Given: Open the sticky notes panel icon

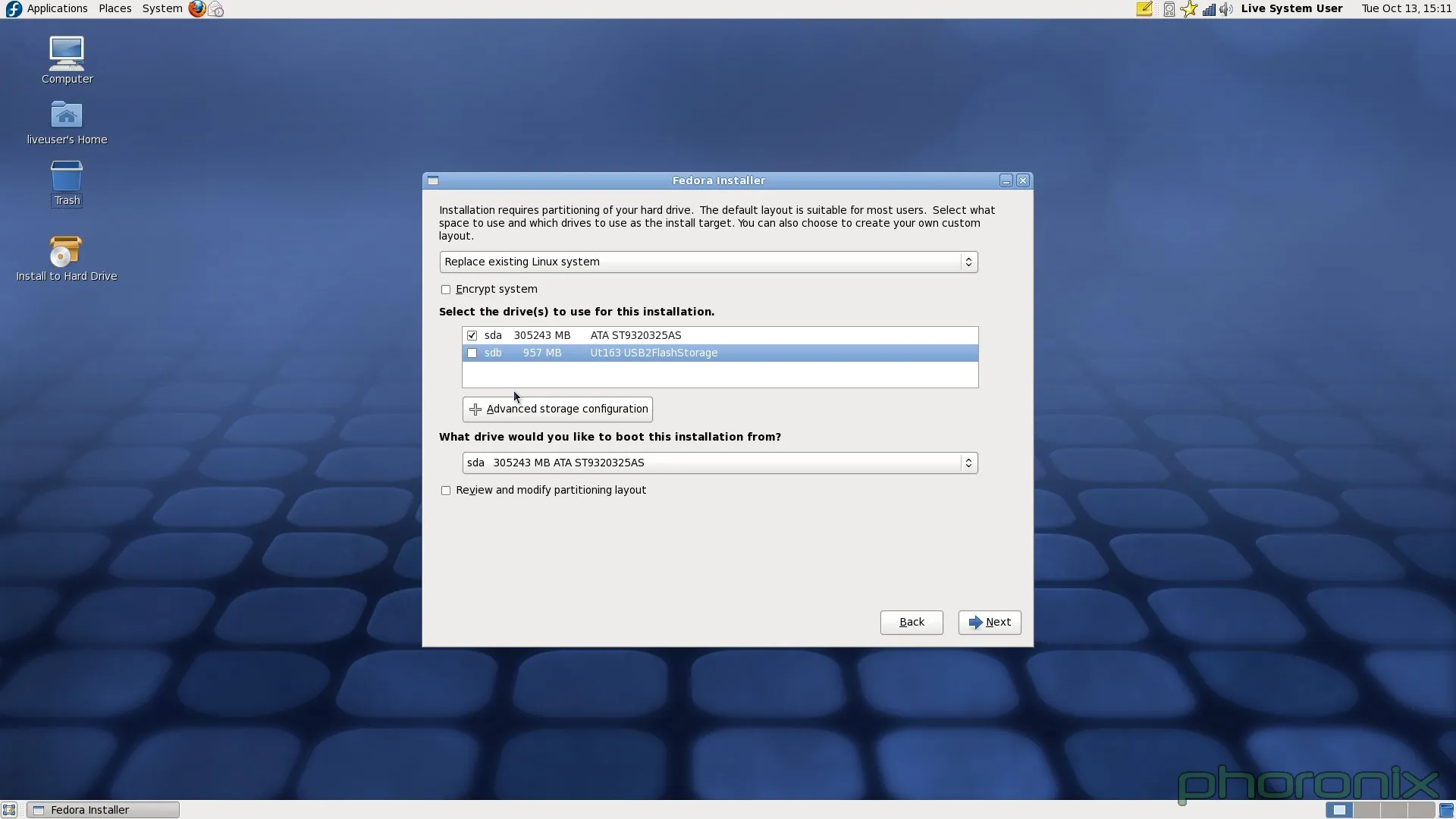Looking at the screenshot, I should click(1144, 8).
